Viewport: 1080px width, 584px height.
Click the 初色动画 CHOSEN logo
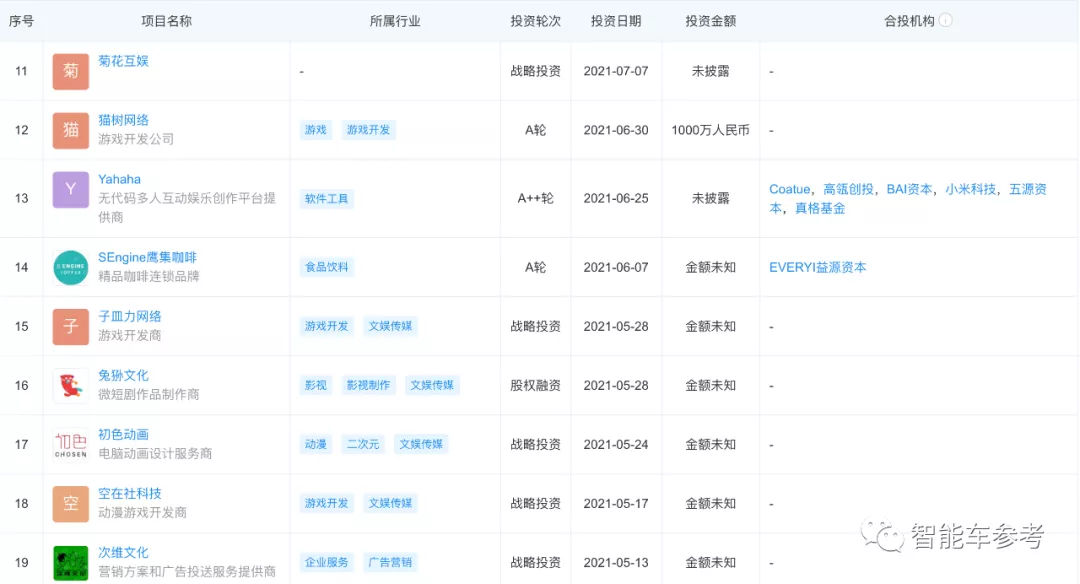(x=69, y=444)
